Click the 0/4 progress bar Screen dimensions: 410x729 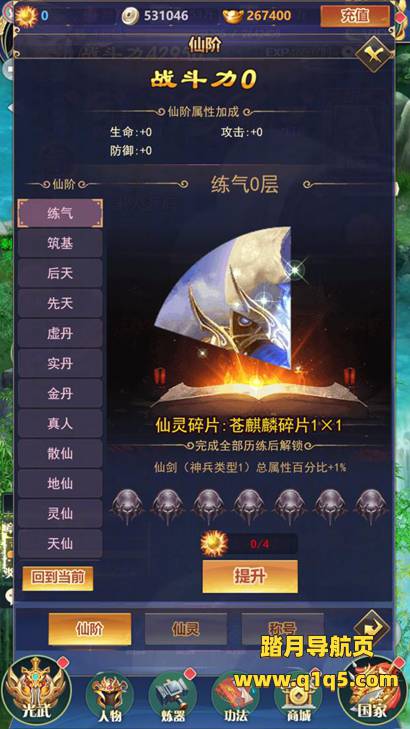[263, 544]
